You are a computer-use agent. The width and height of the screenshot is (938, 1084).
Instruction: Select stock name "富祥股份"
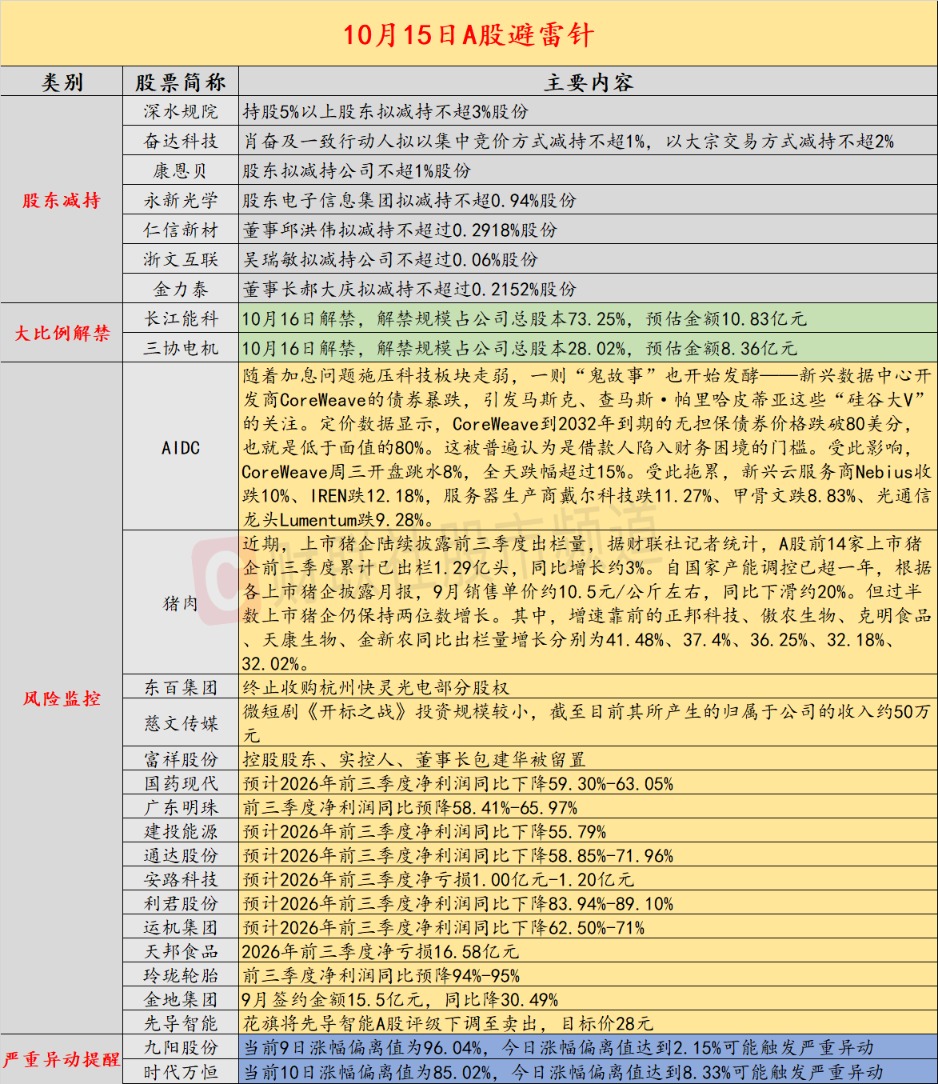point(180,760)
